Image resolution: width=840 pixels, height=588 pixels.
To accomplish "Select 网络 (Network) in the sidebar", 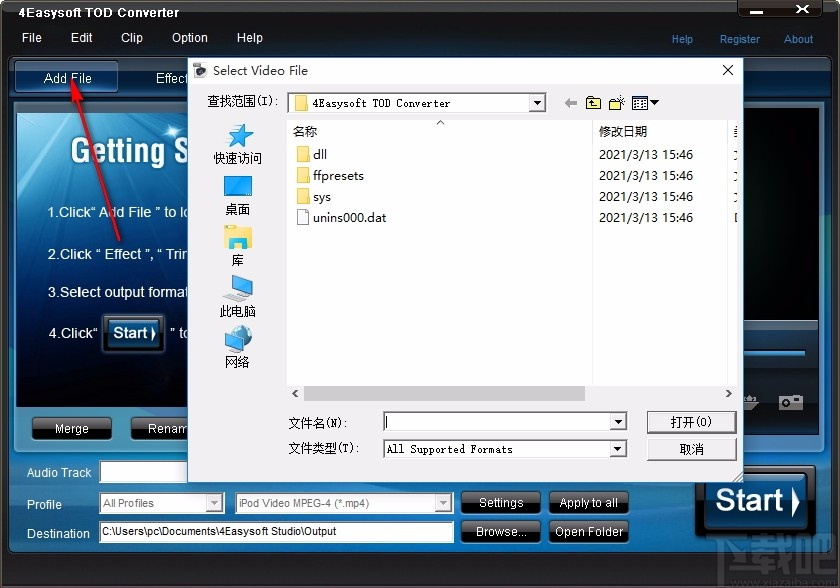I will tap(237, 349).
